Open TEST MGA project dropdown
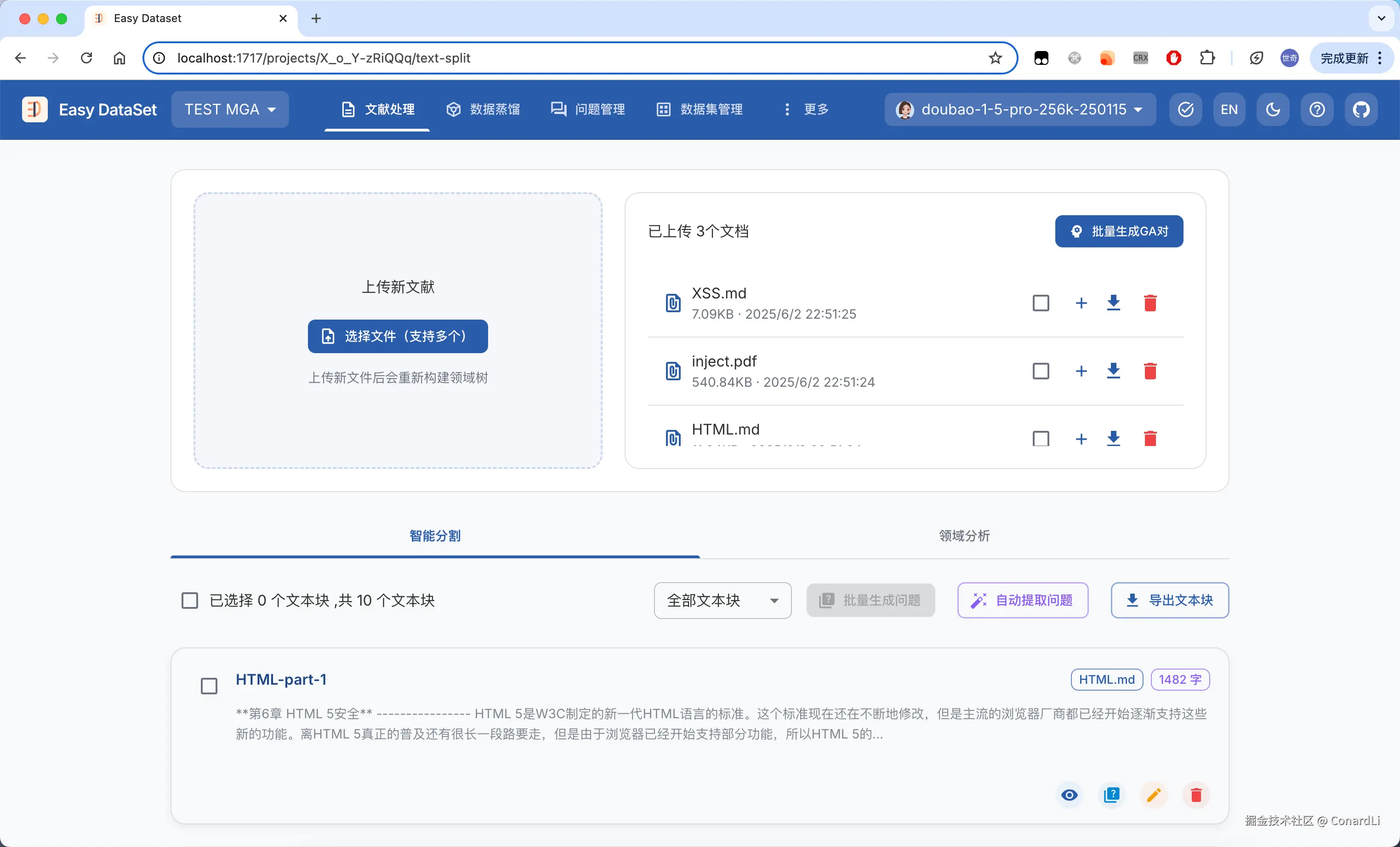 pyautogui.click(x=230, y=109)
